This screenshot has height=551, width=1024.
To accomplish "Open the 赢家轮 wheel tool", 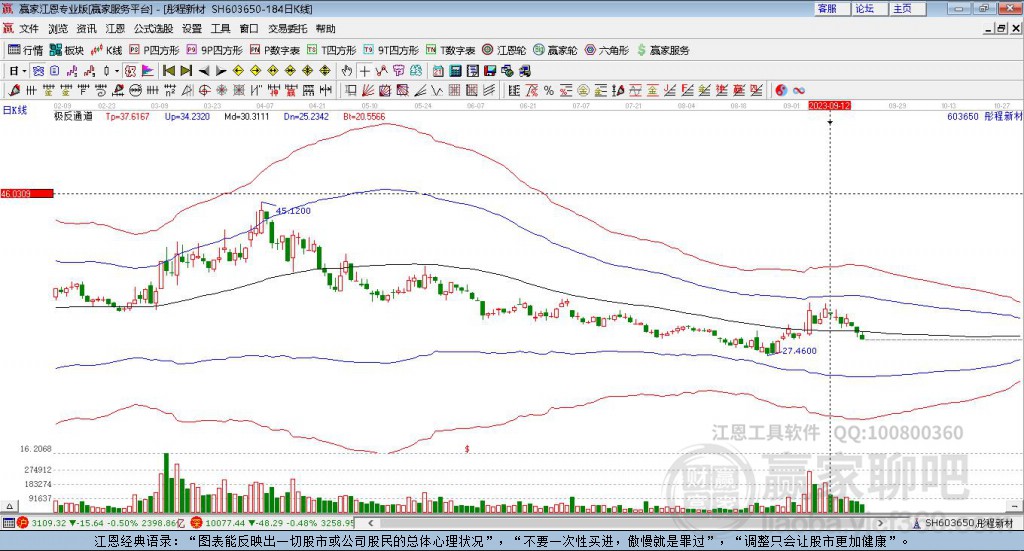I will 555,50.
